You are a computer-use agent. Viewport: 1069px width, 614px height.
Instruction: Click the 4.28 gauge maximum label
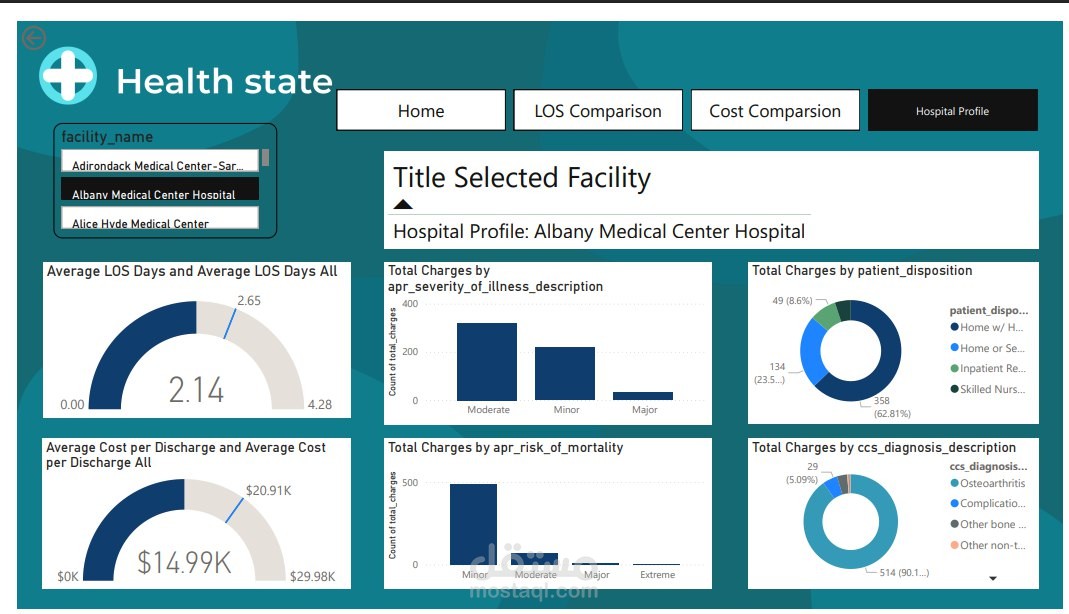click(320, 405)
